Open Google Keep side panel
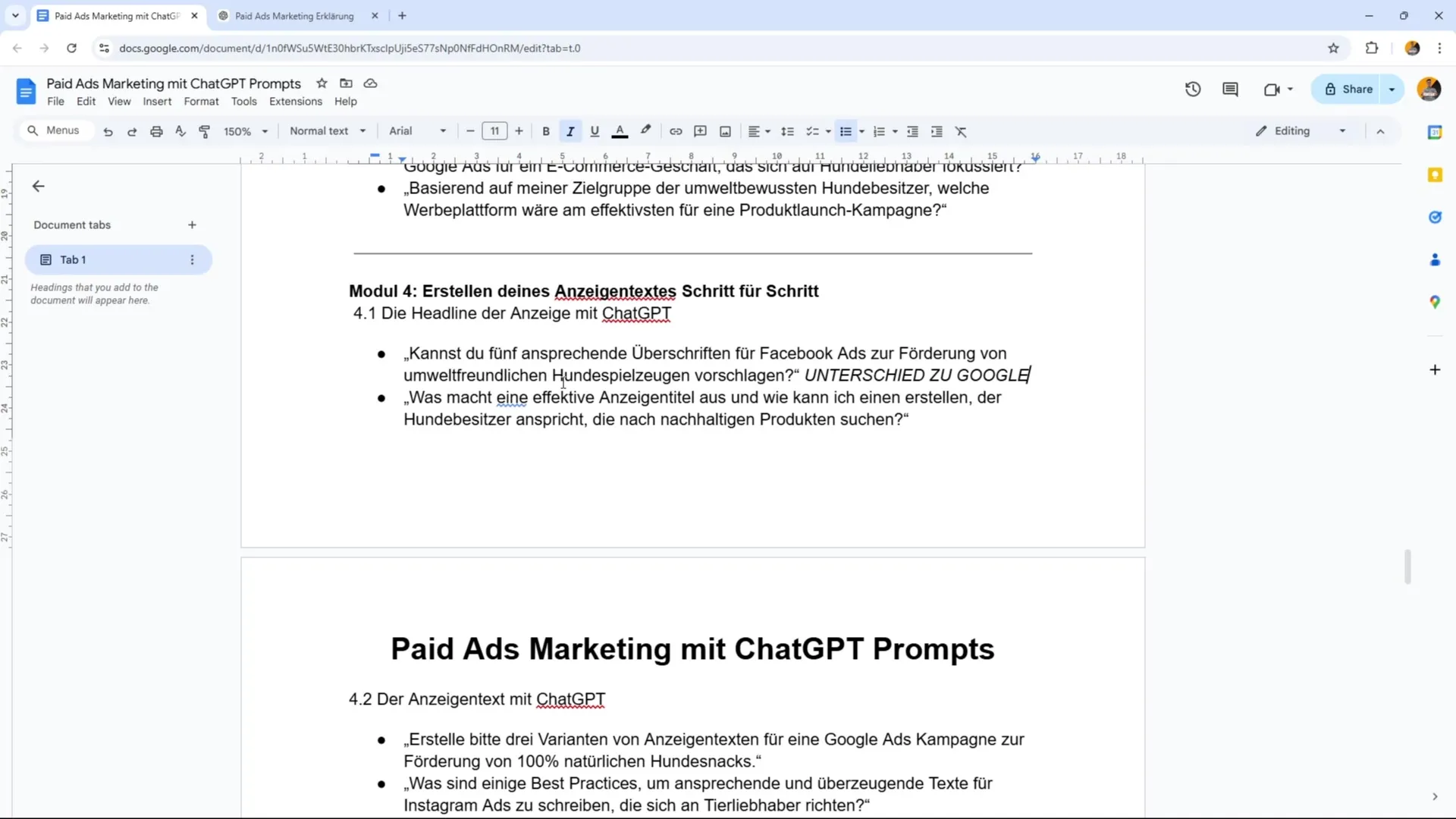The height and width of the screenshot is (819, 1456). (1435, 175)
